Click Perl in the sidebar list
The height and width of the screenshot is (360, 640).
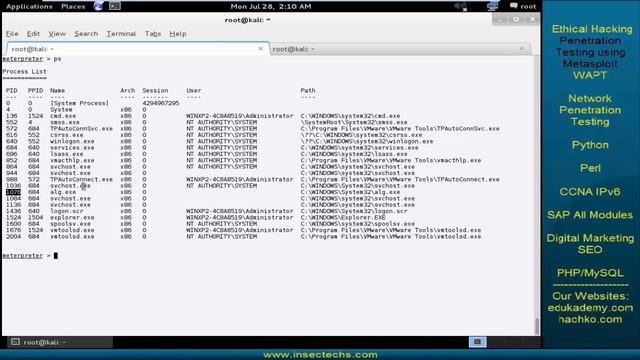coord(590,168)
